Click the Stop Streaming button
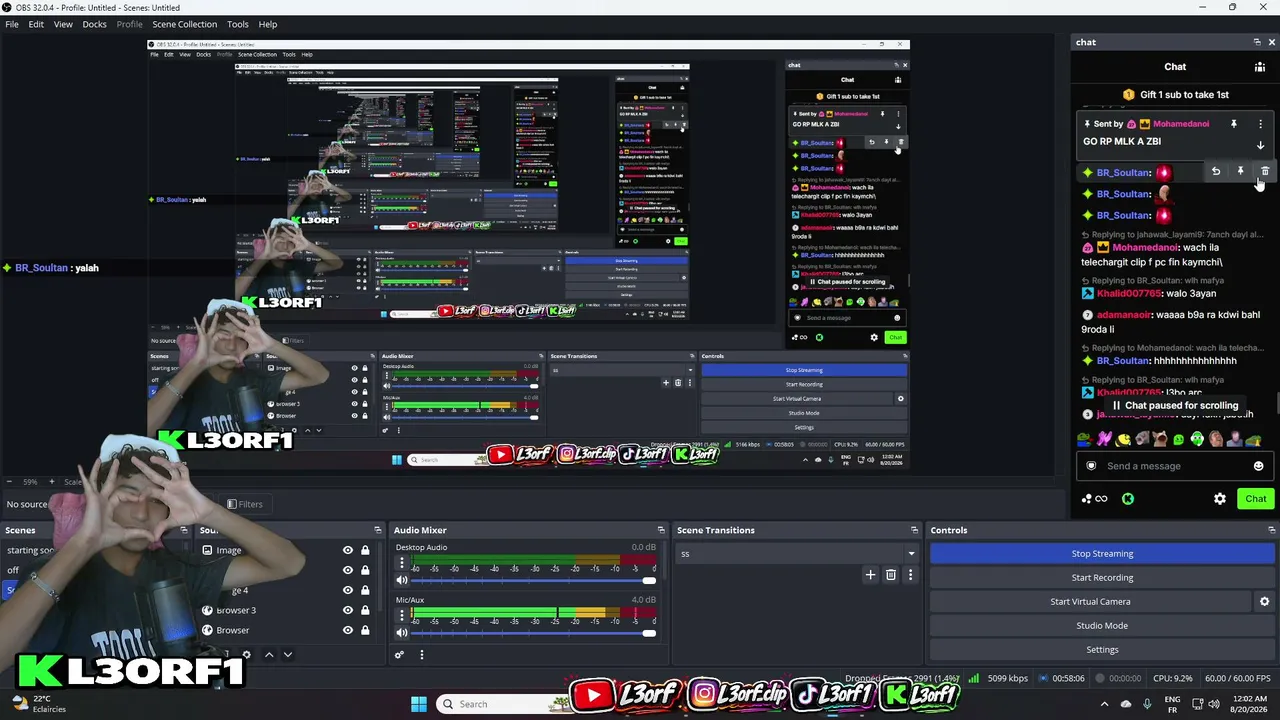 pos(1102,554)
